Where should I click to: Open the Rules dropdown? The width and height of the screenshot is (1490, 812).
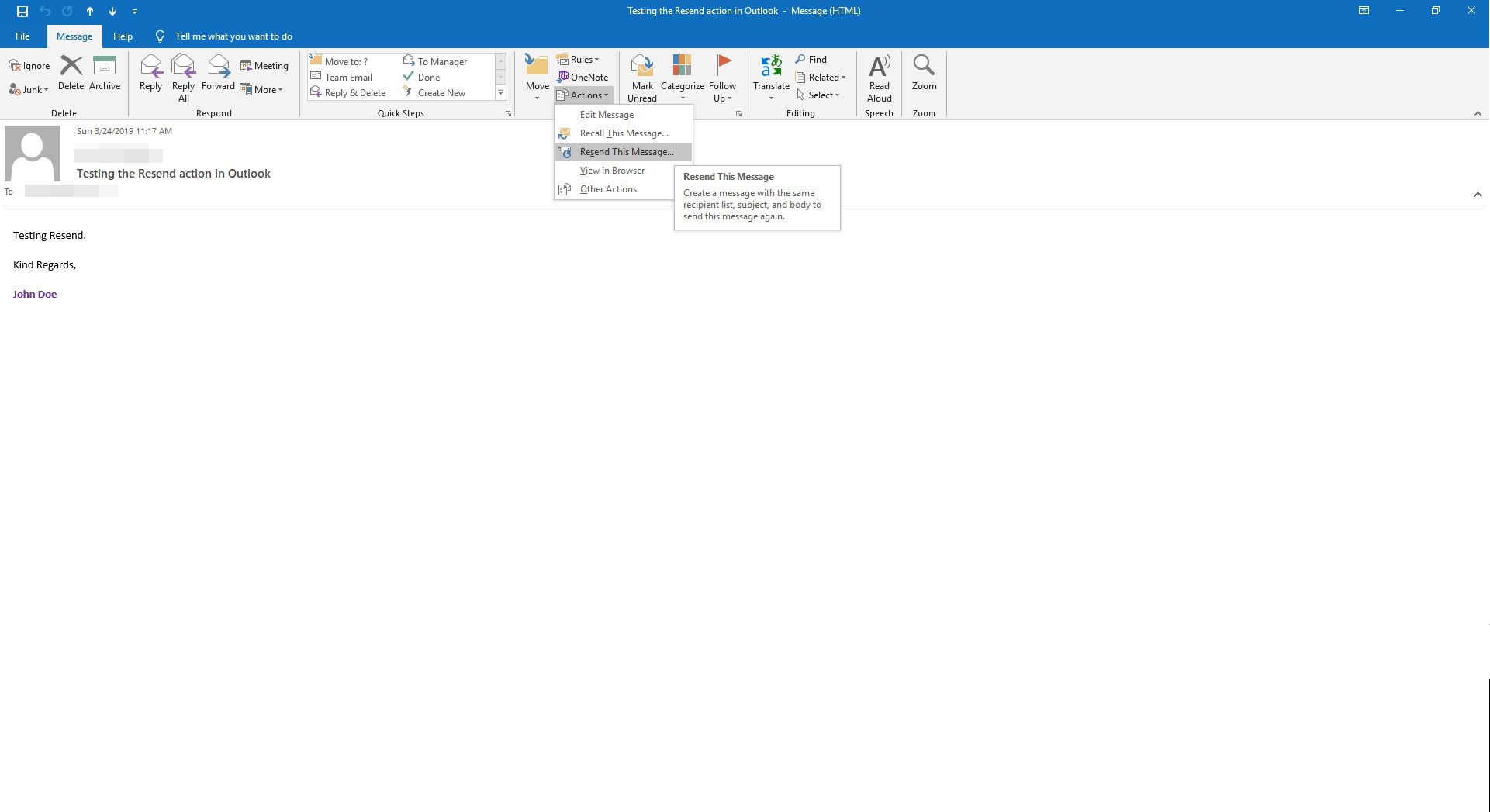pos(579,60)
